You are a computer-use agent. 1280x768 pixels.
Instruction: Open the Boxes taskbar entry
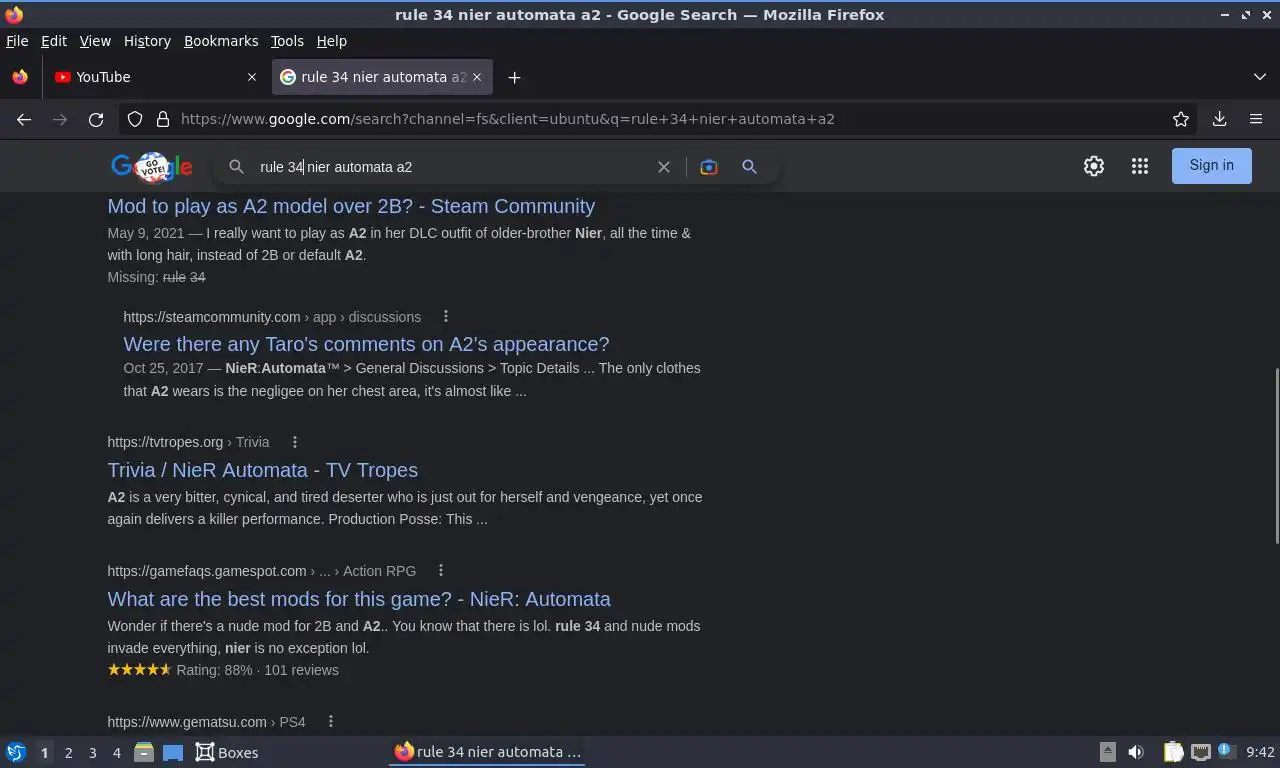[x=227, y=752]
